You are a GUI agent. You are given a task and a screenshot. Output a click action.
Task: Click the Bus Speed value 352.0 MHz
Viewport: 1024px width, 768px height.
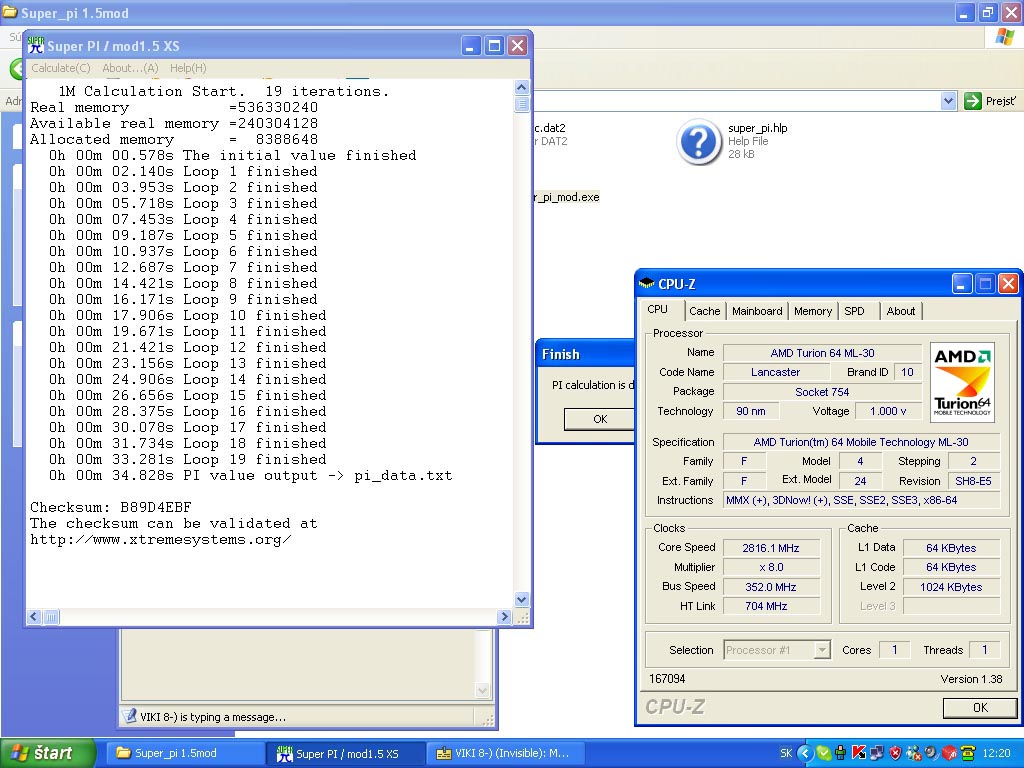click(771, 586)
